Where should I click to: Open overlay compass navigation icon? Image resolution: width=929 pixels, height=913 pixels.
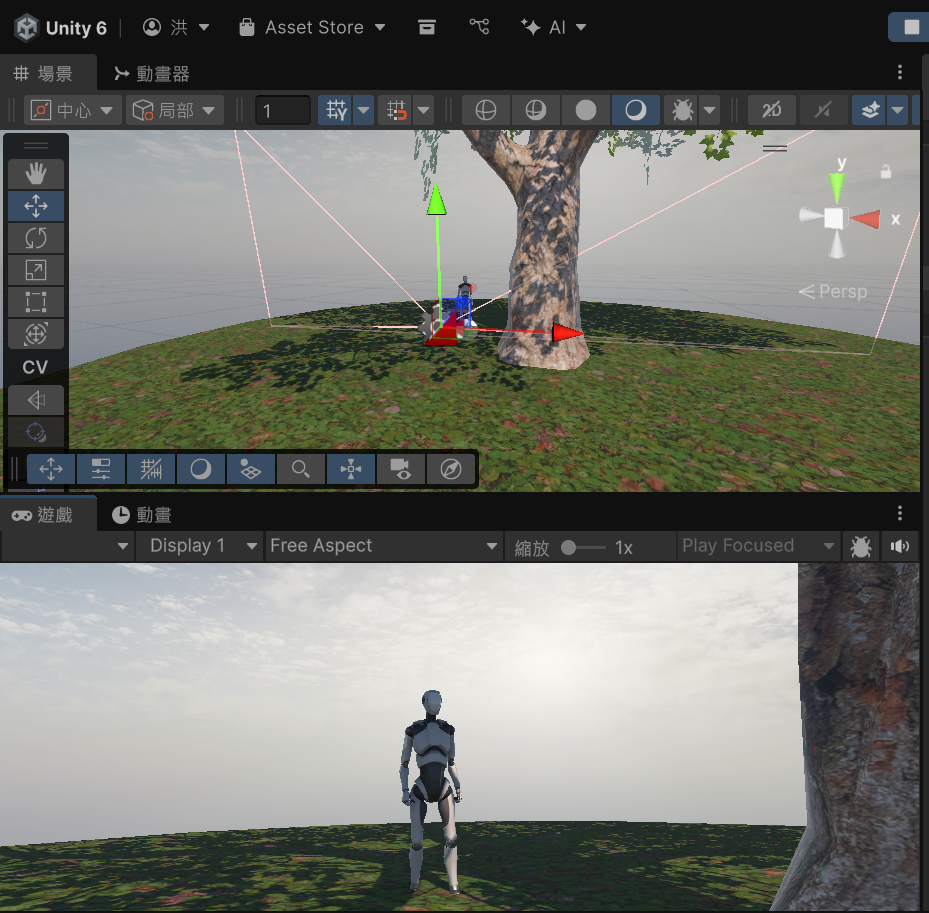coord(450,469)
